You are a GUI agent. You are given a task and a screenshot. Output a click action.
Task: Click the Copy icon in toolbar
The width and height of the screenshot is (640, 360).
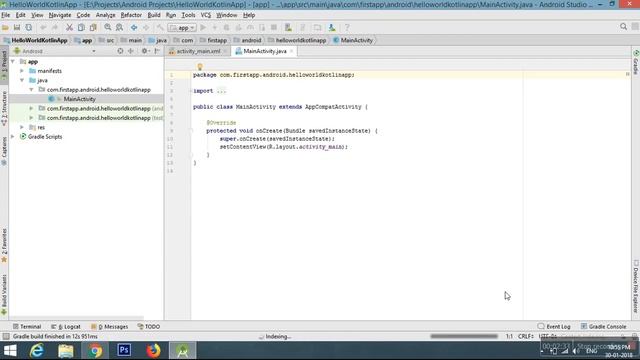coord(81,27)
